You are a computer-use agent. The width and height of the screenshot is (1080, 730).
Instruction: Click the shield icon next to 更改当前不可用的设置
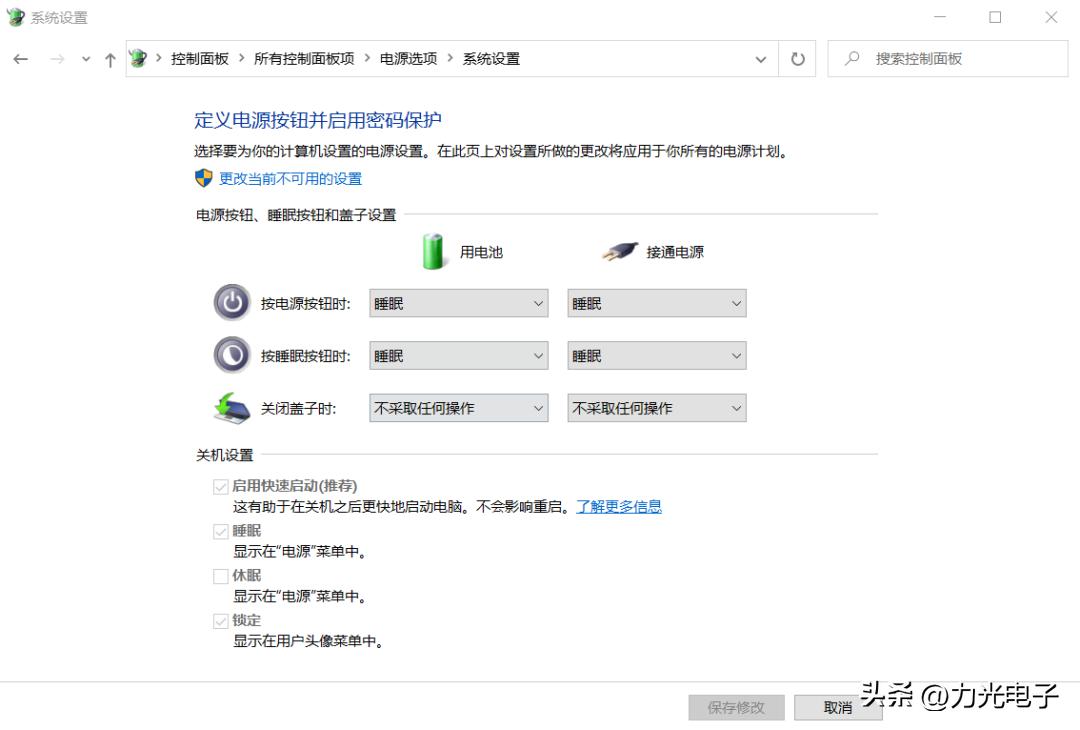pos(202,180)
